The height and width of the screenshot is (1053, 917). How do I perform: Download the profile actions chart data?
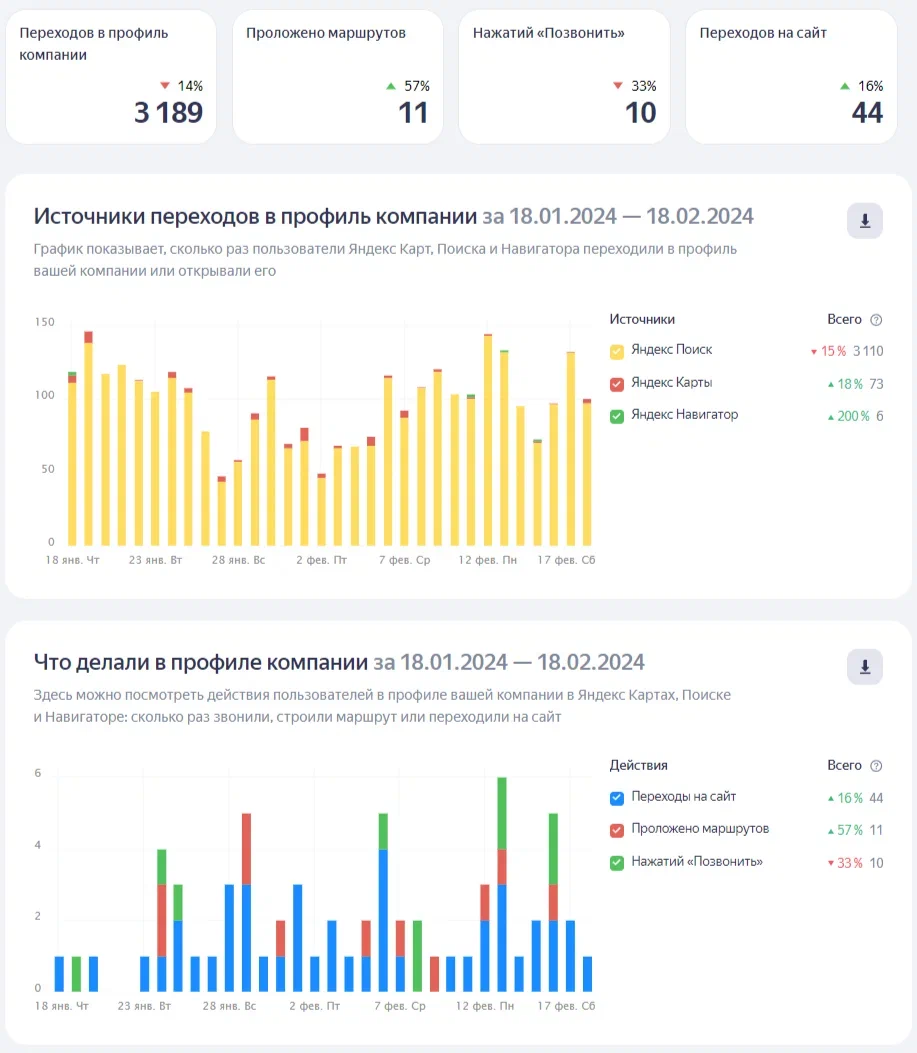[x=864, y=667]
